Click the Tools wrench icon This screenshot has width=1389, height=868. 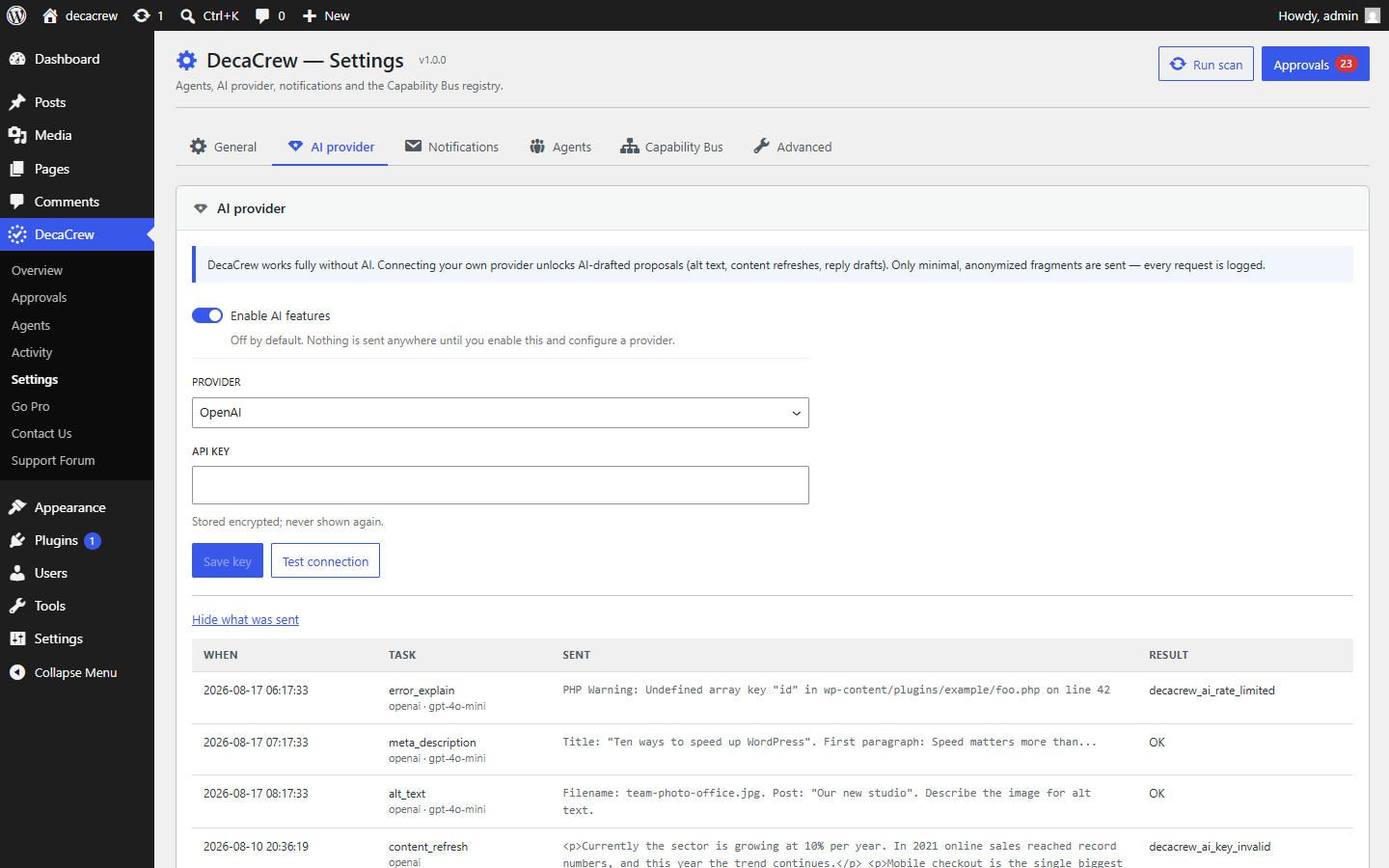(x=17, y=606)
